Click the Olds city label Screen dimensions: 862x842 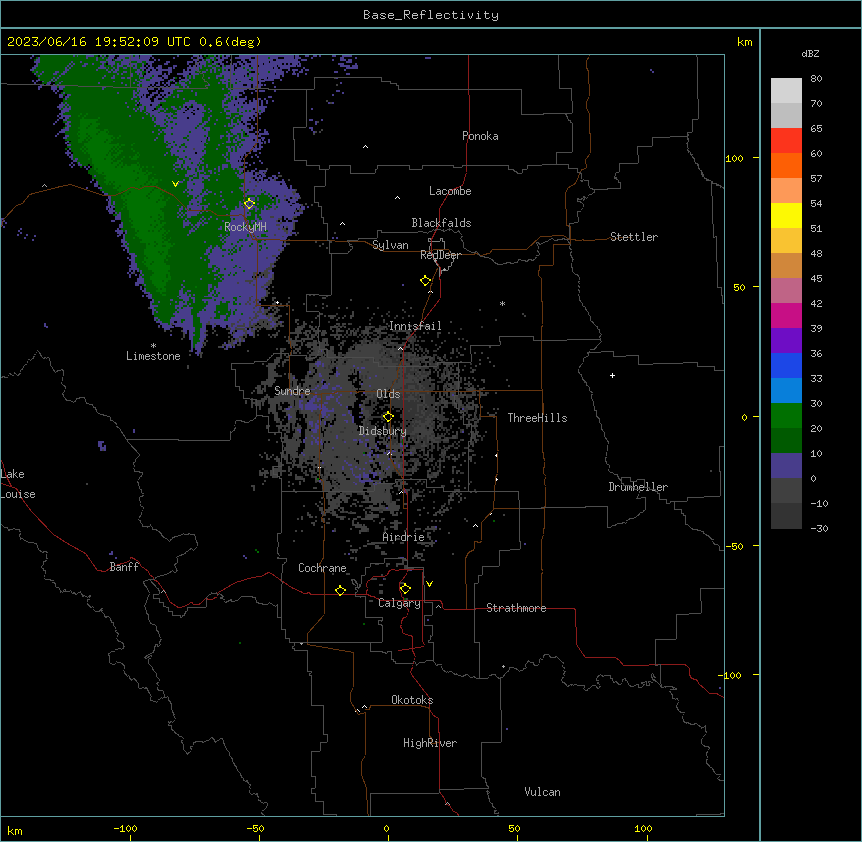(x=388, y=394)
